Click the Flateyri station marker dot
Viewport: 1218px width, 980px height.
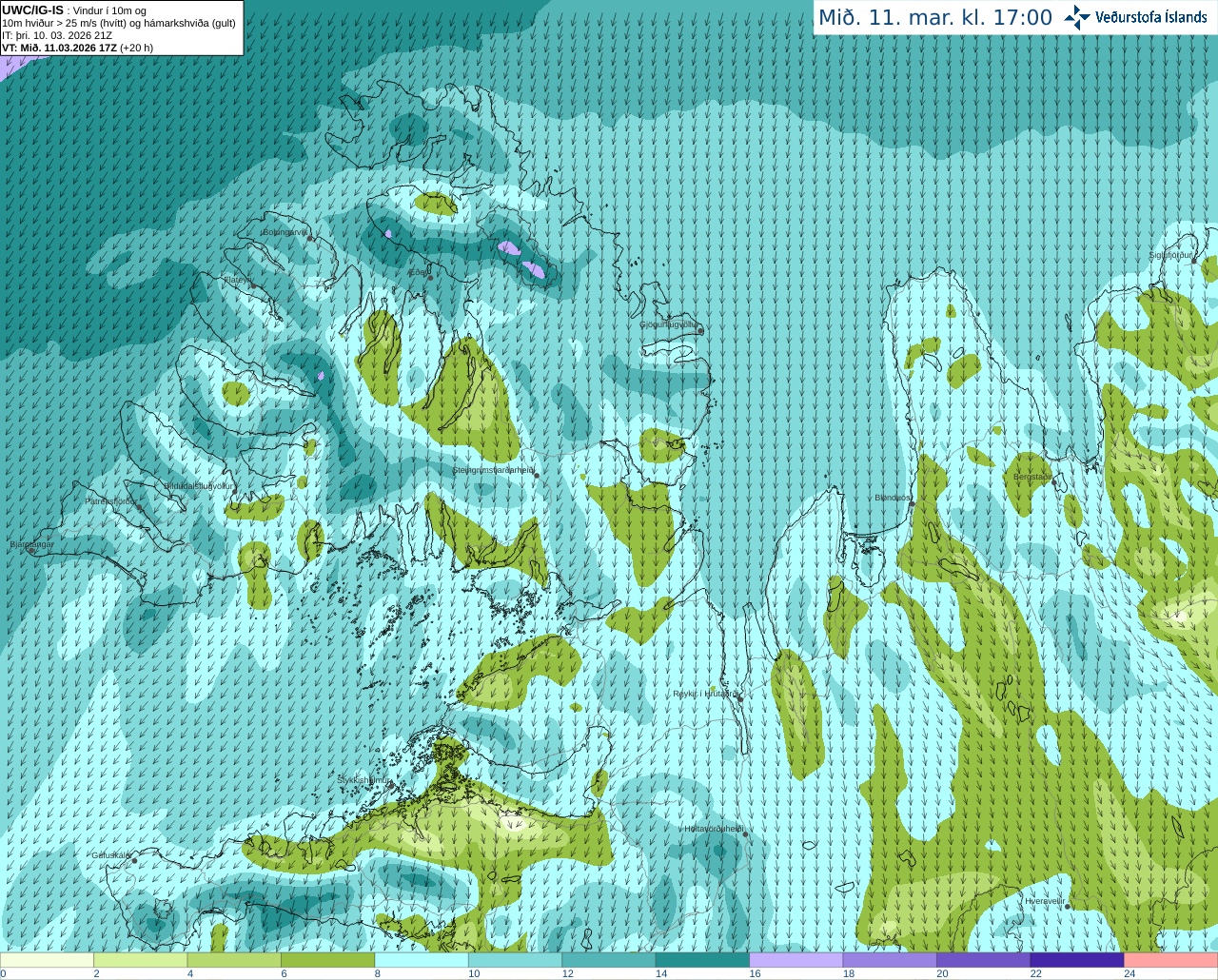pyautogui.click(x=252, y=284)
